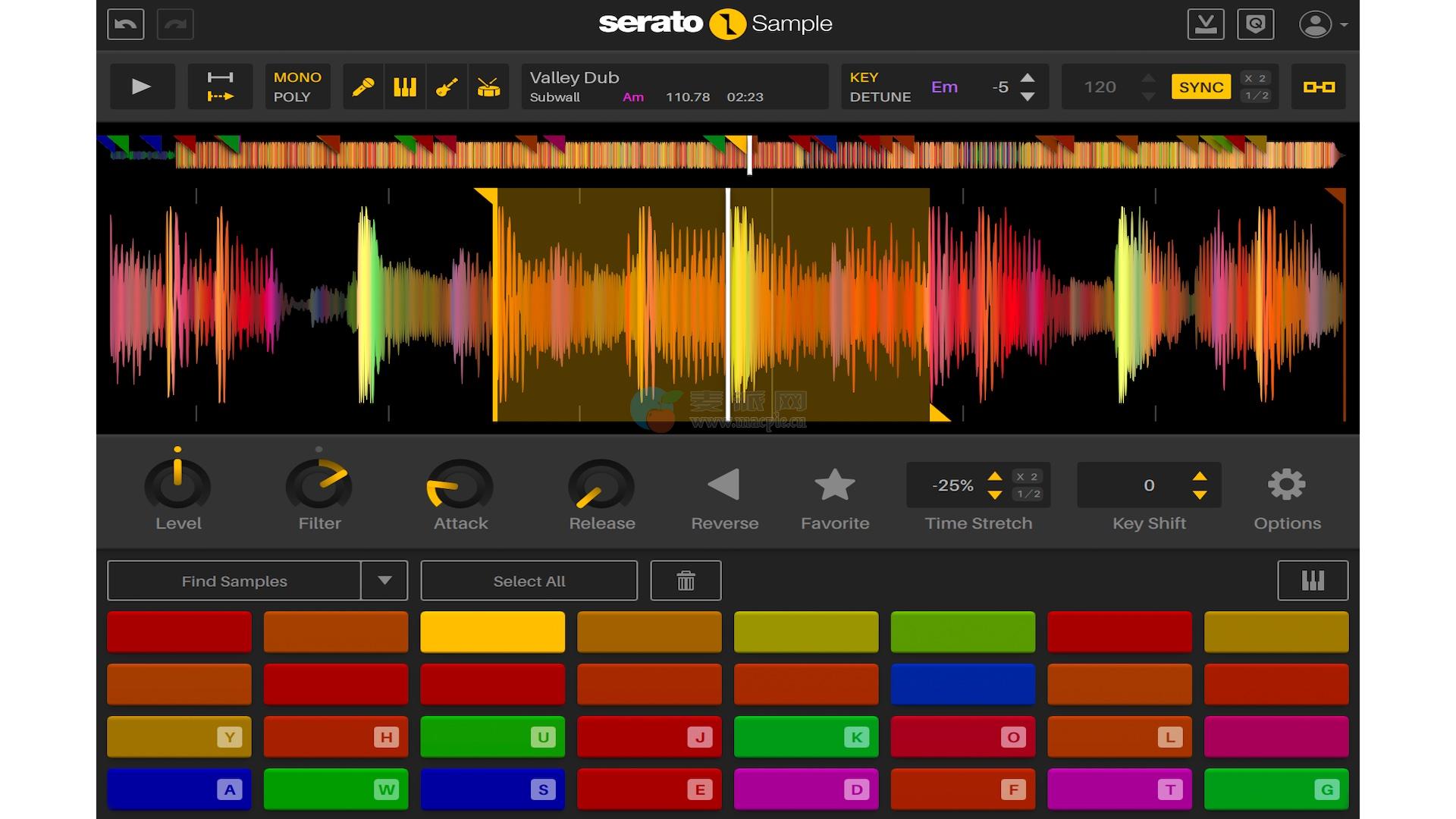The width and height of the screenshot is (1456, 819).
Task: Click the piano keys melody stem icon
Action: [405, 87]
